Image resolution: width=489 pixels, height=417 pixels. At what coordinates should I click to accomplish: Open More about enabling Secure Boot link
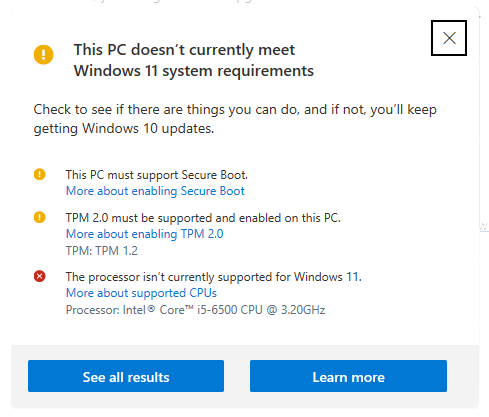(x=155, y=191)
